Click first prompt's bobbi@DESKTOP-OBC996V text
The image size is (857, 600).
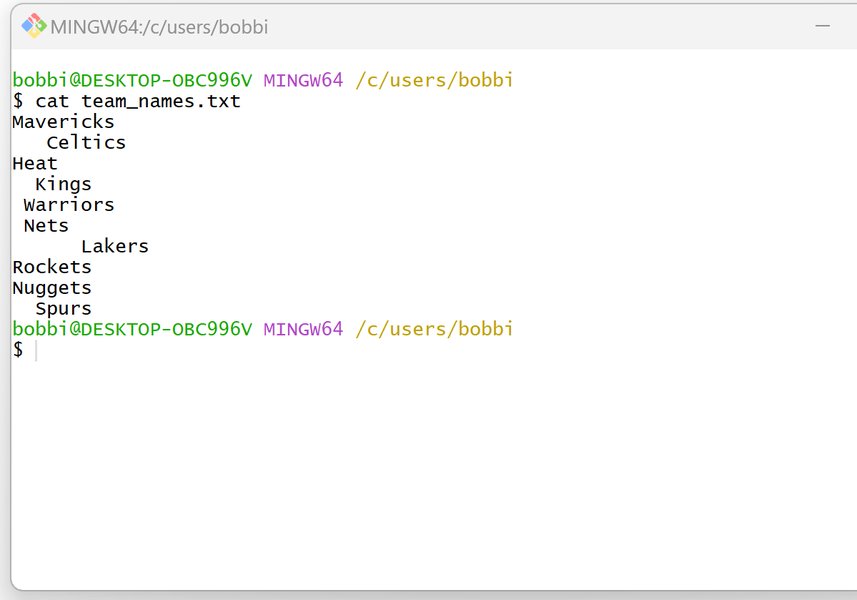pos(132,80)
